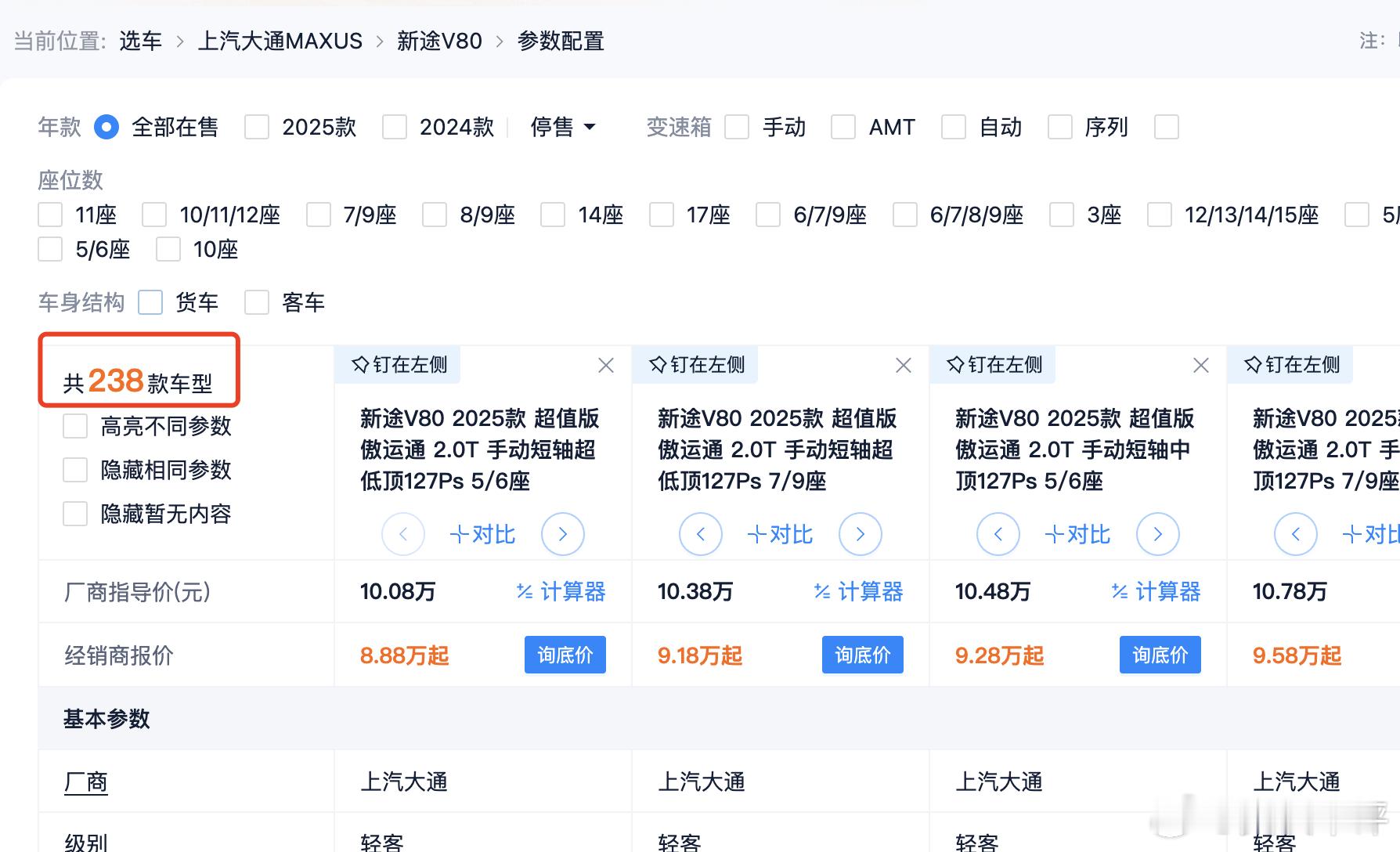
Task: Check the 7/9座 seat filter
Action: click(x=319, y=215)
